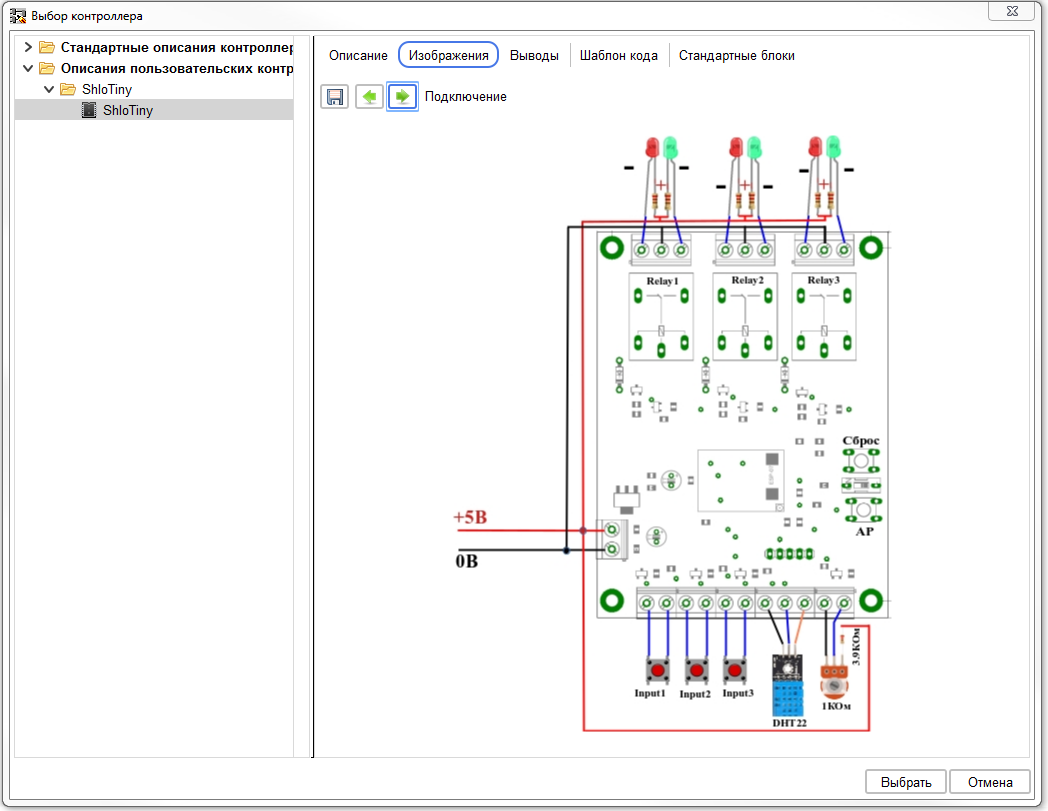Select the ShIoTiny controller tree row
The height and width of the screenshot is (811, 1048).
[x=154, y=110]
